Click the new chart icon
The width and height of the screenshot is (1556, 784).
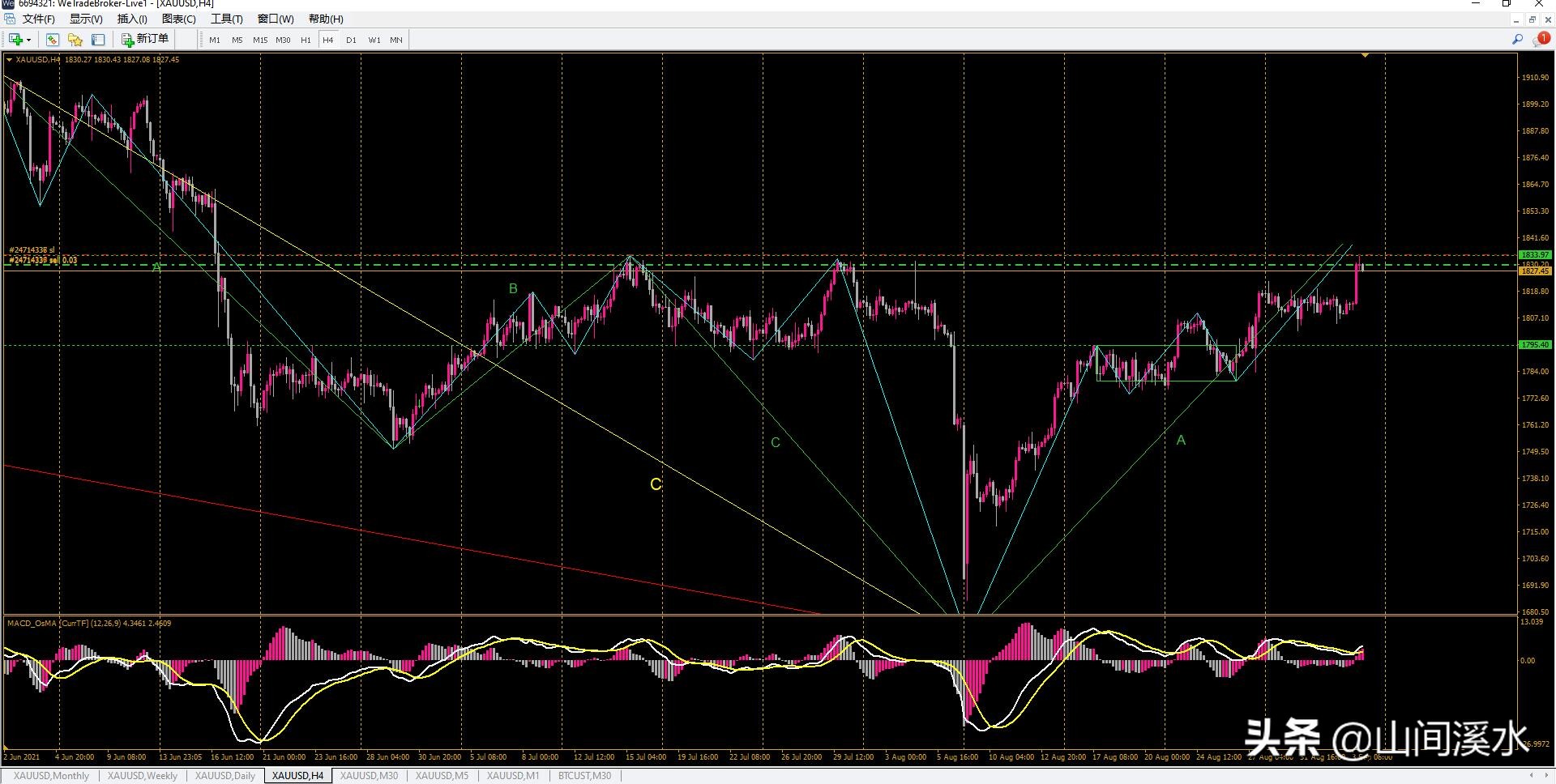(15, 40)
